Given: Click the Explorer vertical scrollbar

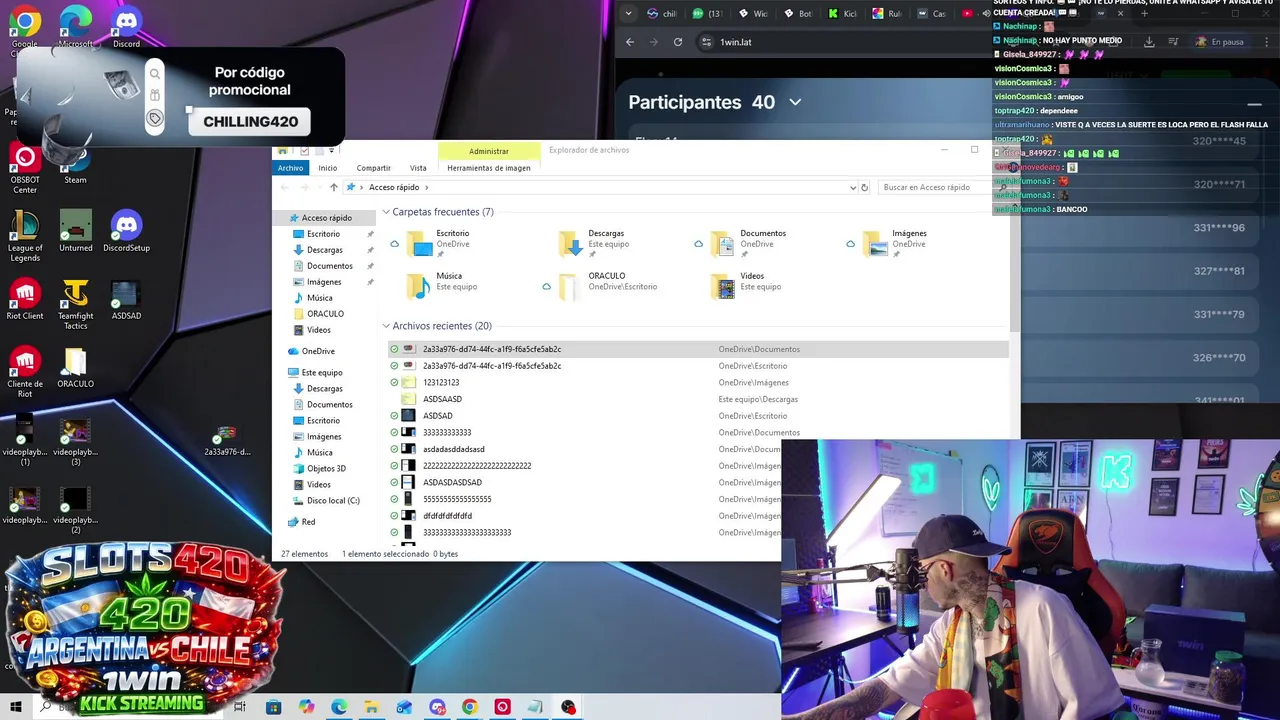Looking at the screenshot, I should coord(1014,270).
